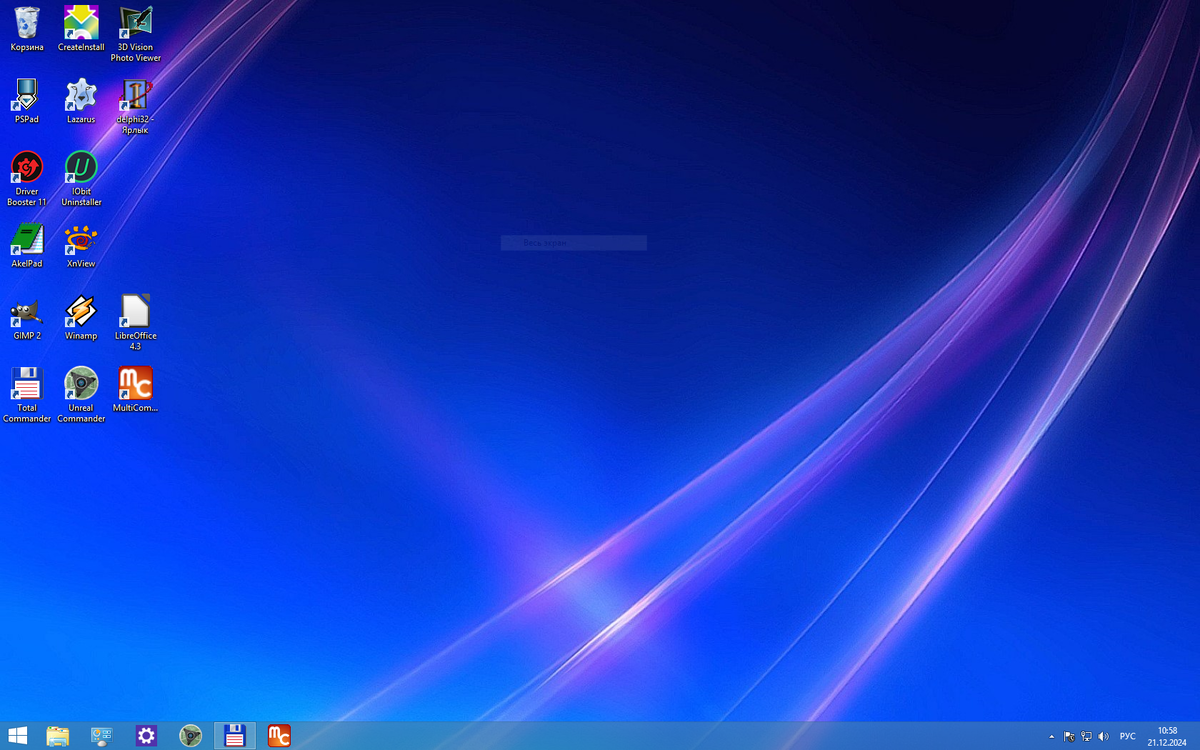Viewport: 1200px width, 750px height.
Task: Select the LibreOffice 4.3 desktop shortcut
Action: pos(135,322)
